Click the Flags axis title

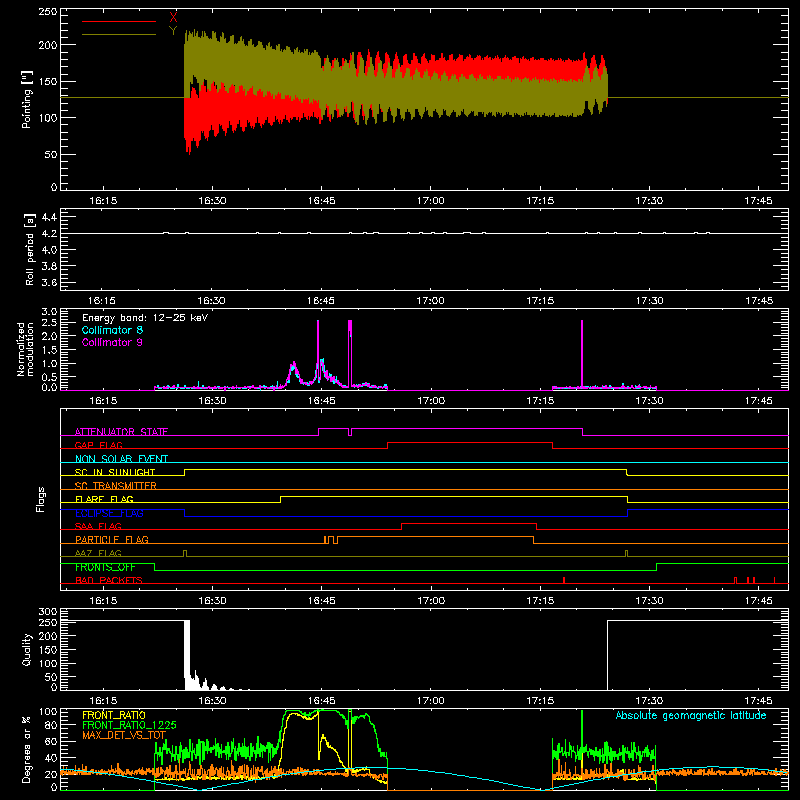tap(41, 499)
